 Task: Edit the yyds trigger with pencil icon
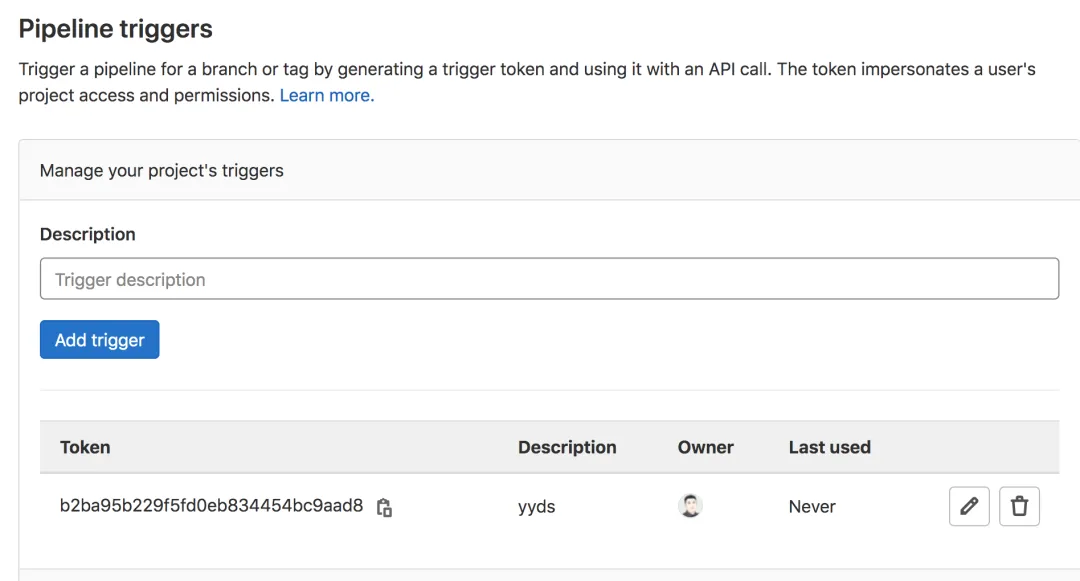point(968,507)
